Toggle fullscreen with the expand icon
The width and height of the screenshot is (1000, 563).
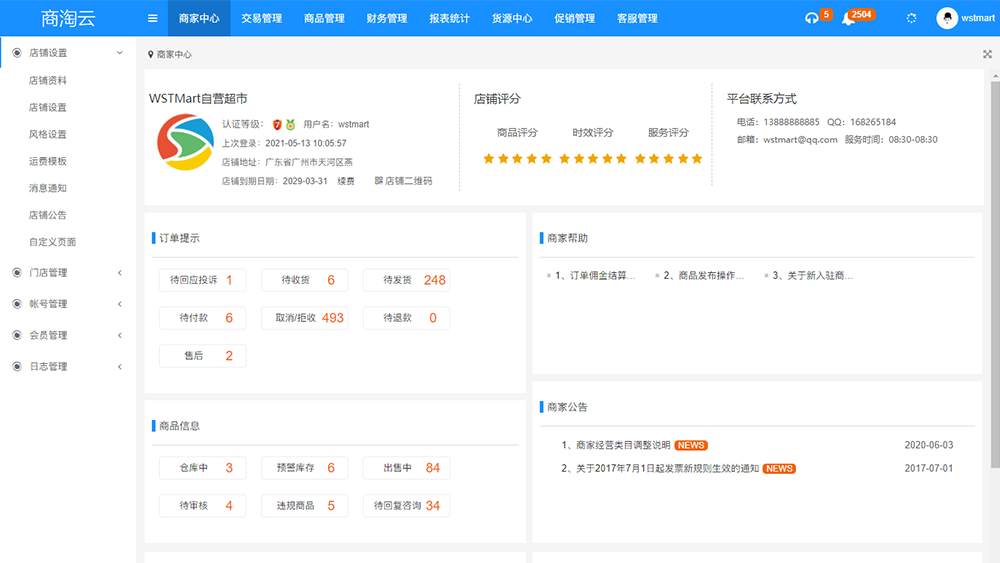[x=987, y=54]
